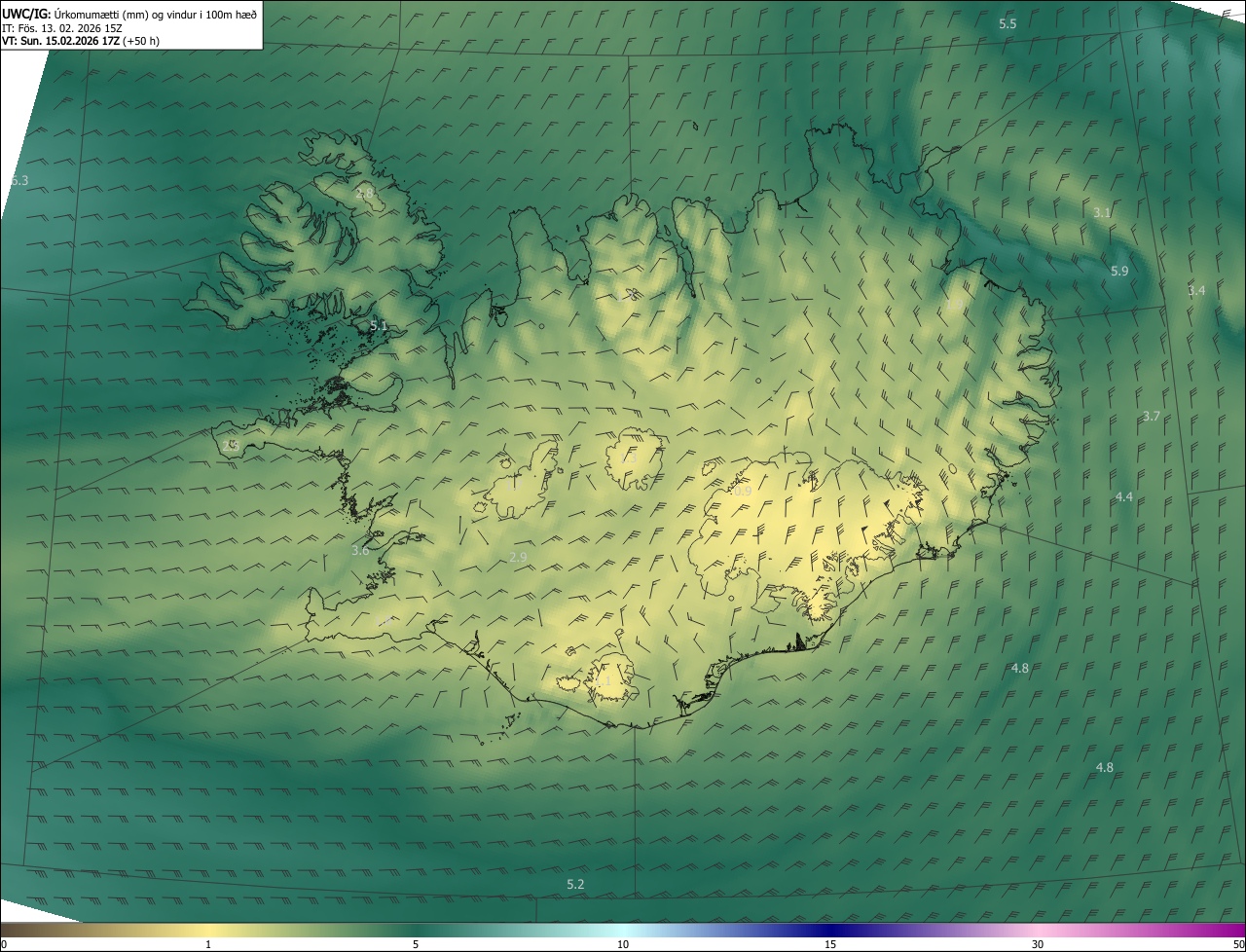Click the 5.1 value label on the map

click(x=379, y=326)
